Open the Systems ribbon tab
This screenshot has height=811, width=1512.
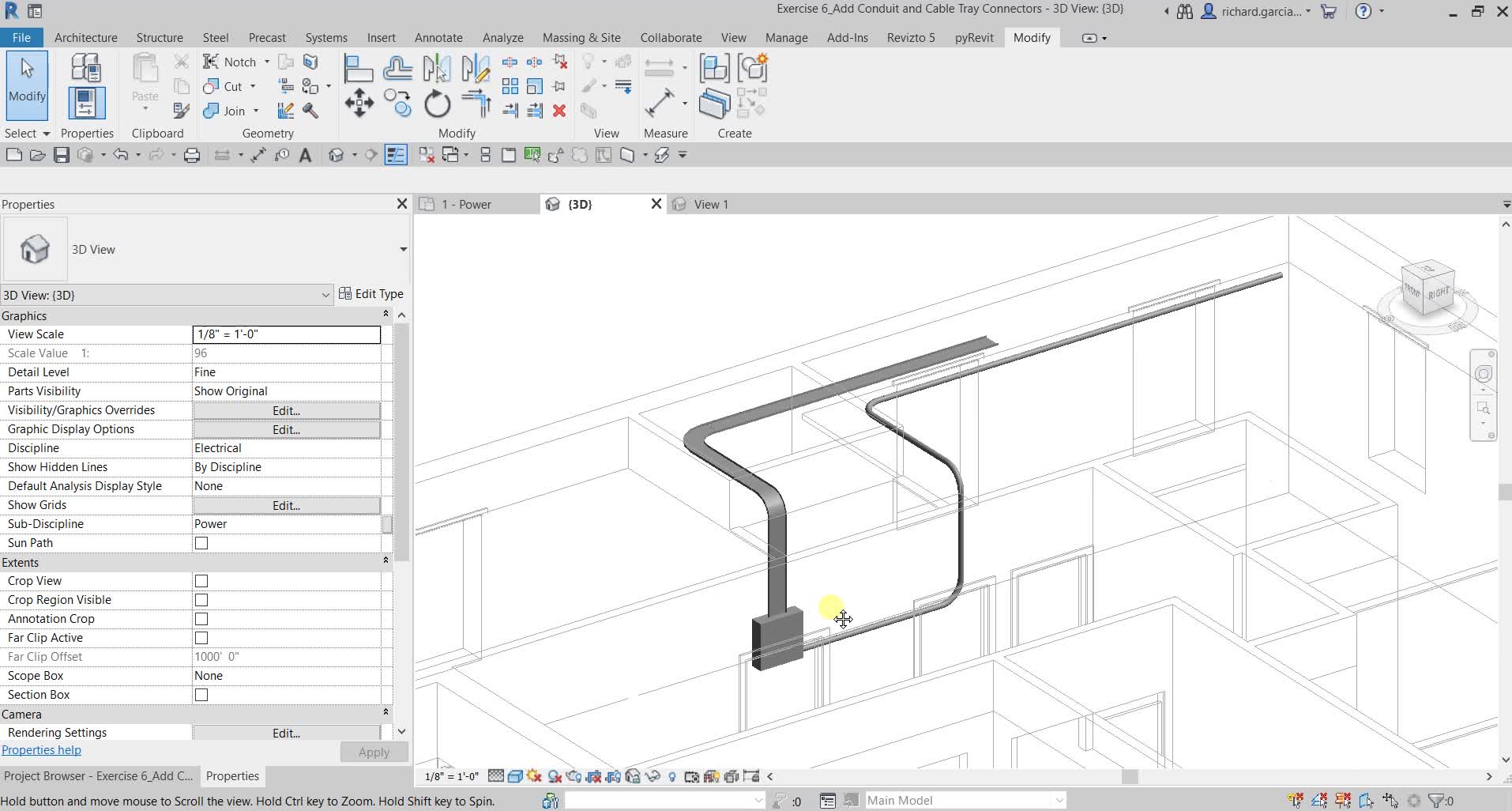(326, 37)
